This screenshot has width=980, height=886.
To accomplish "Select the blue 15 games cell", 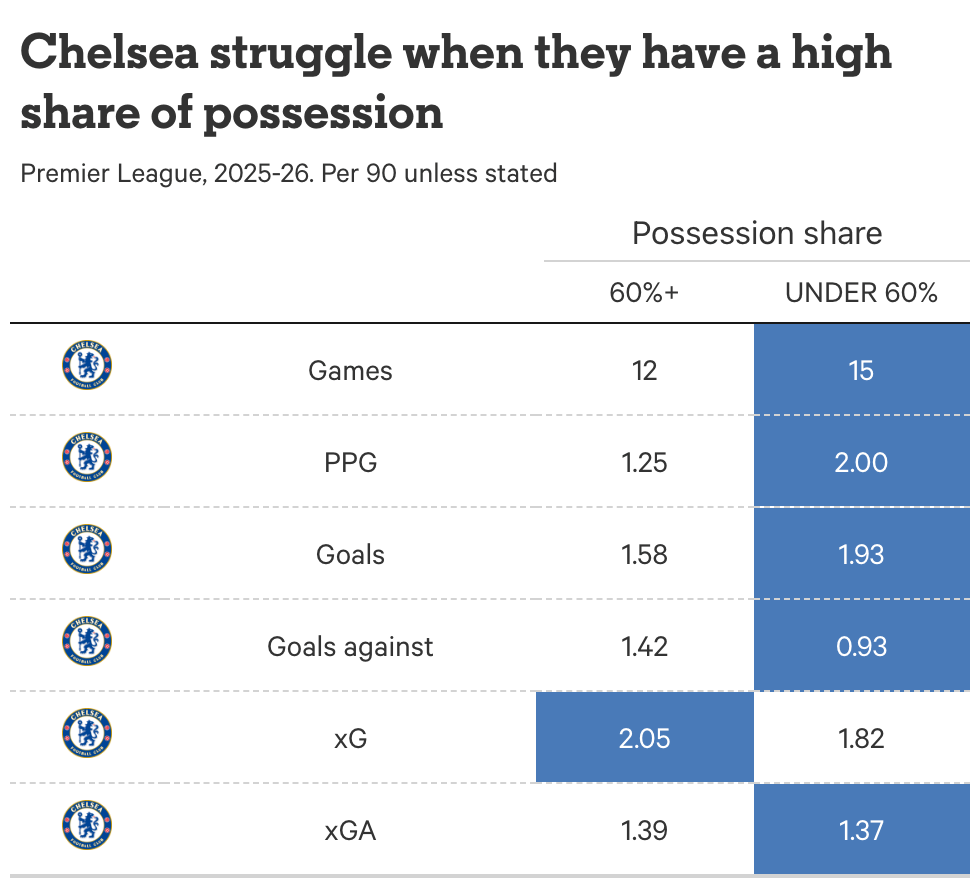I will pyautogui.click(x=861, y=370).
